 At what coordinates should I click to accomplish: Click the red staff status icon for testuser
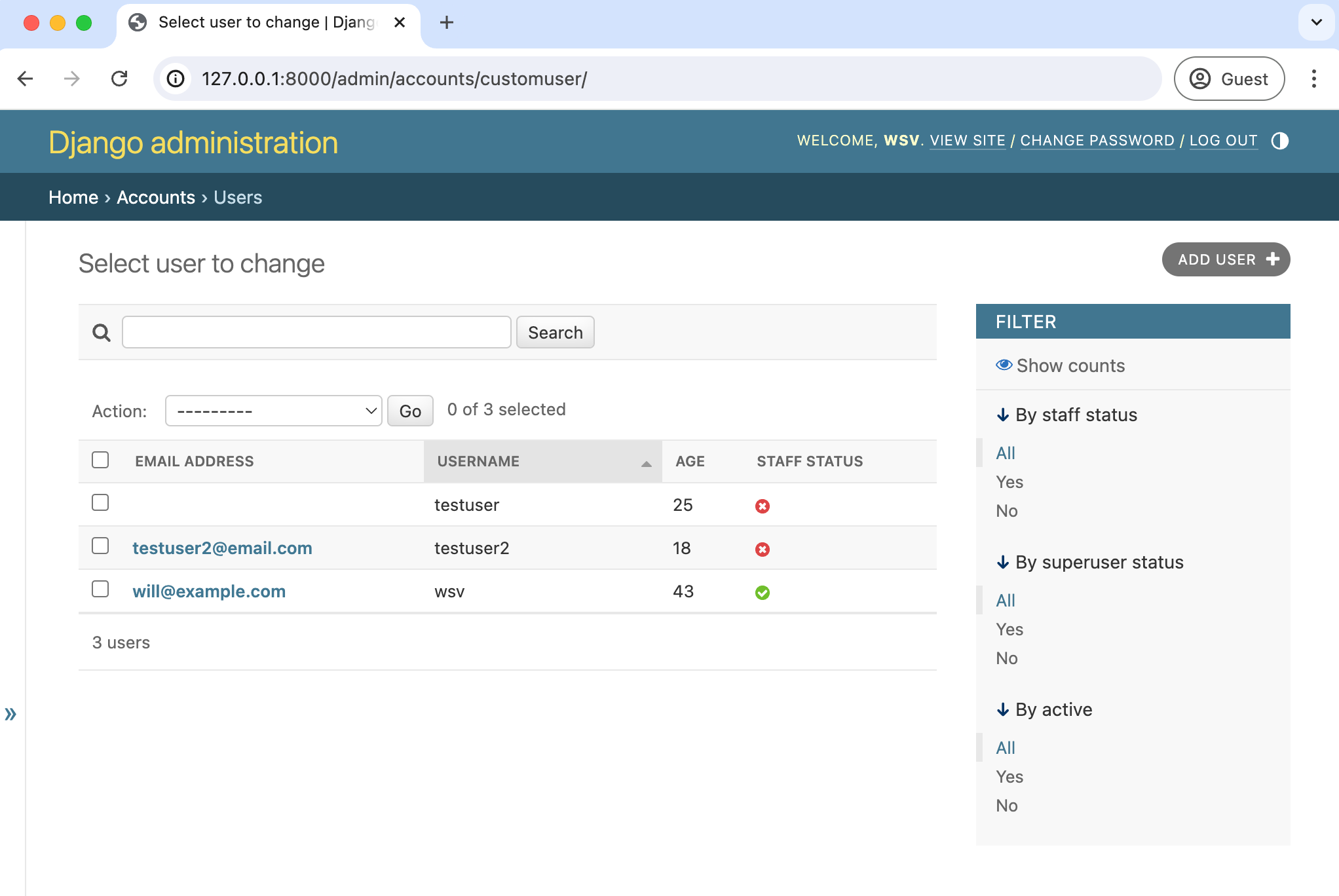[763, 506]
